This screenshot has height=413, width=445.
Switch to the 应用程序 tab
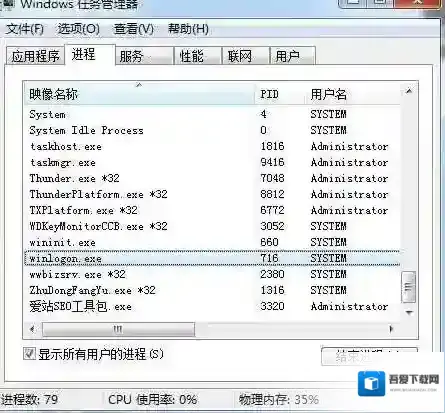pos(35,56)
